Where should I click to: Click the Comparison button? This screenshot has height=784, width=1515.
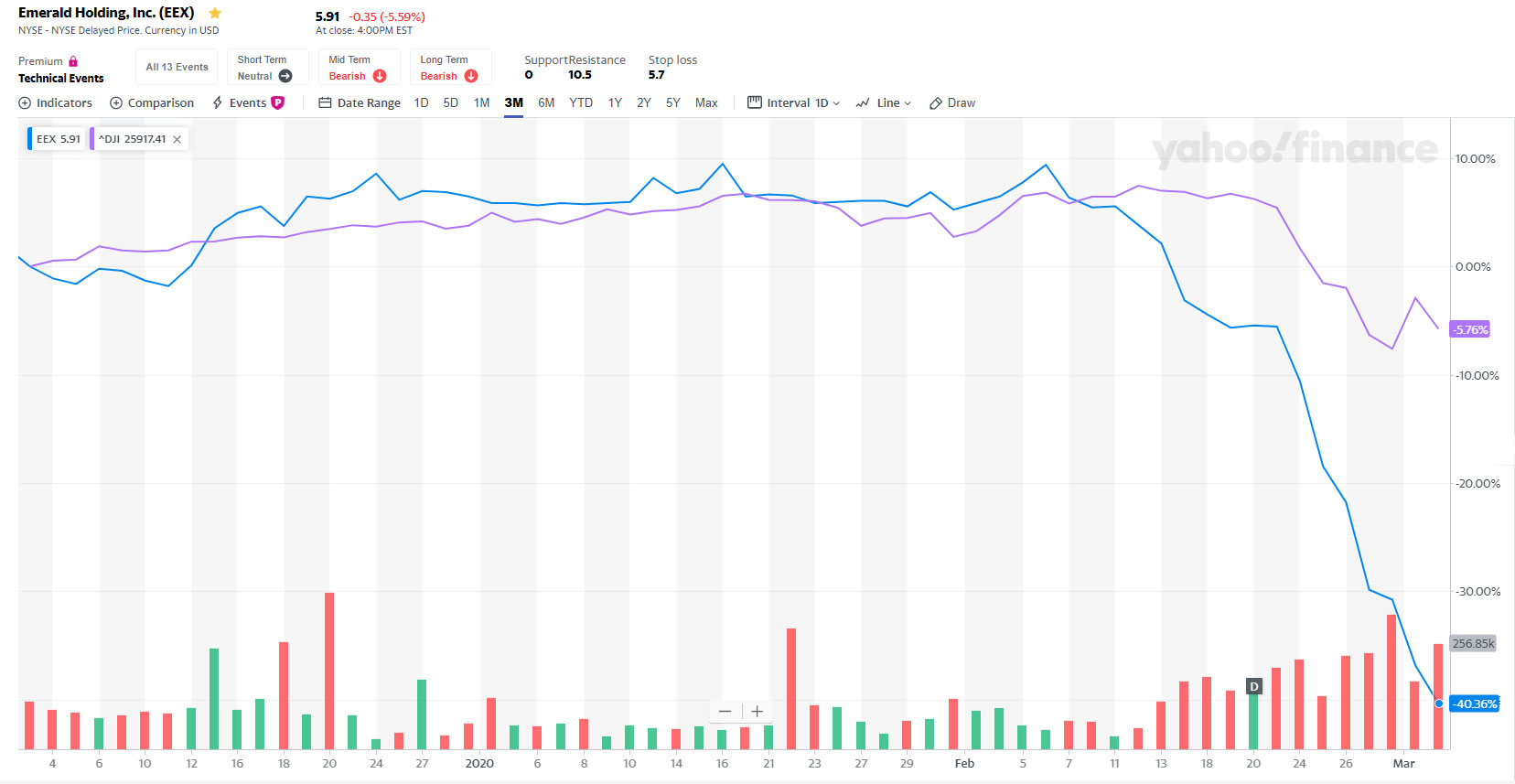point(152,103)
